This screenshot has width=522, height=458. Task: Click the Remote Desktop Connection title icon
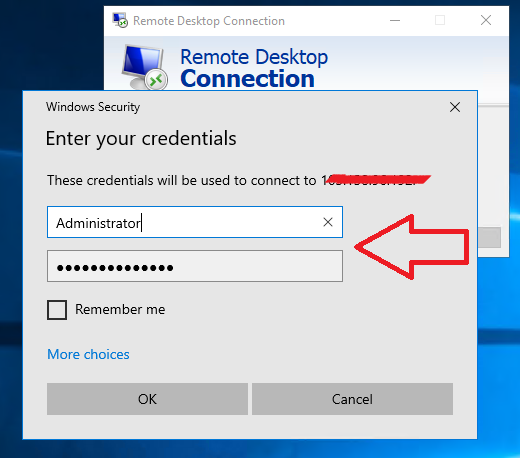120,20
